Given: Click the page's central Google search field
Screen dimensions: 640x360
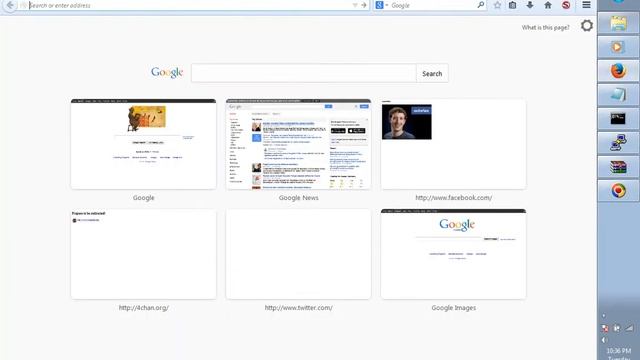Looking at the screenshot, I should [304, 73].
